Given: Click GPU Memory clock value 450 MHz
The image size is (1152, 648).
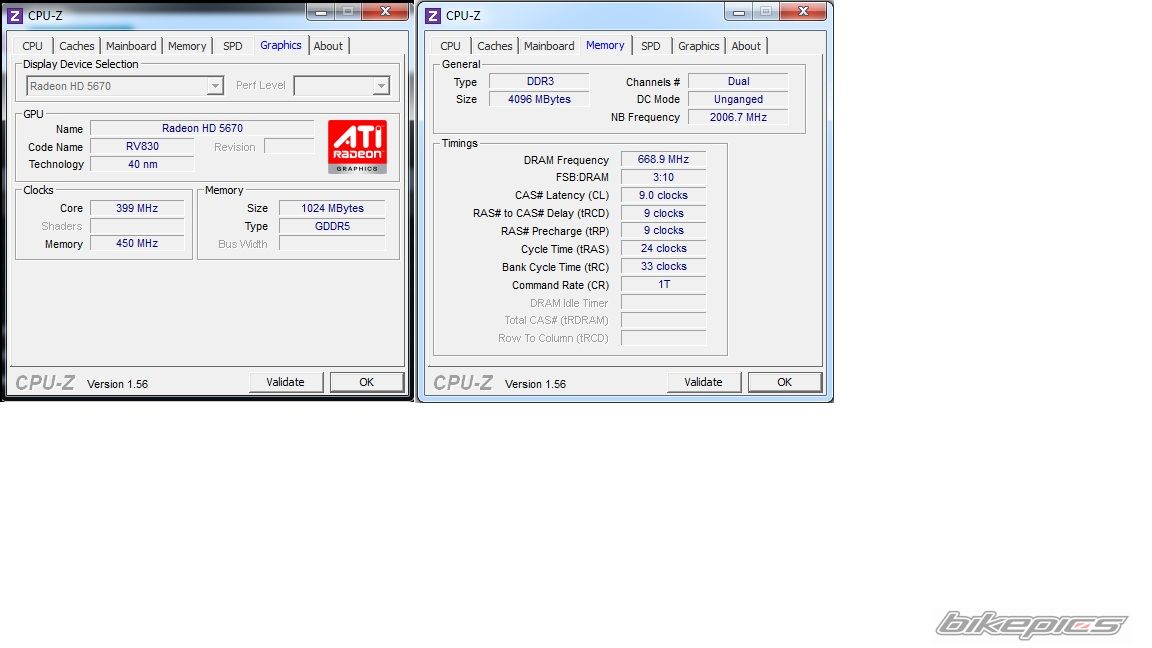Looking at the screenshot, I should tap(137, 243).
